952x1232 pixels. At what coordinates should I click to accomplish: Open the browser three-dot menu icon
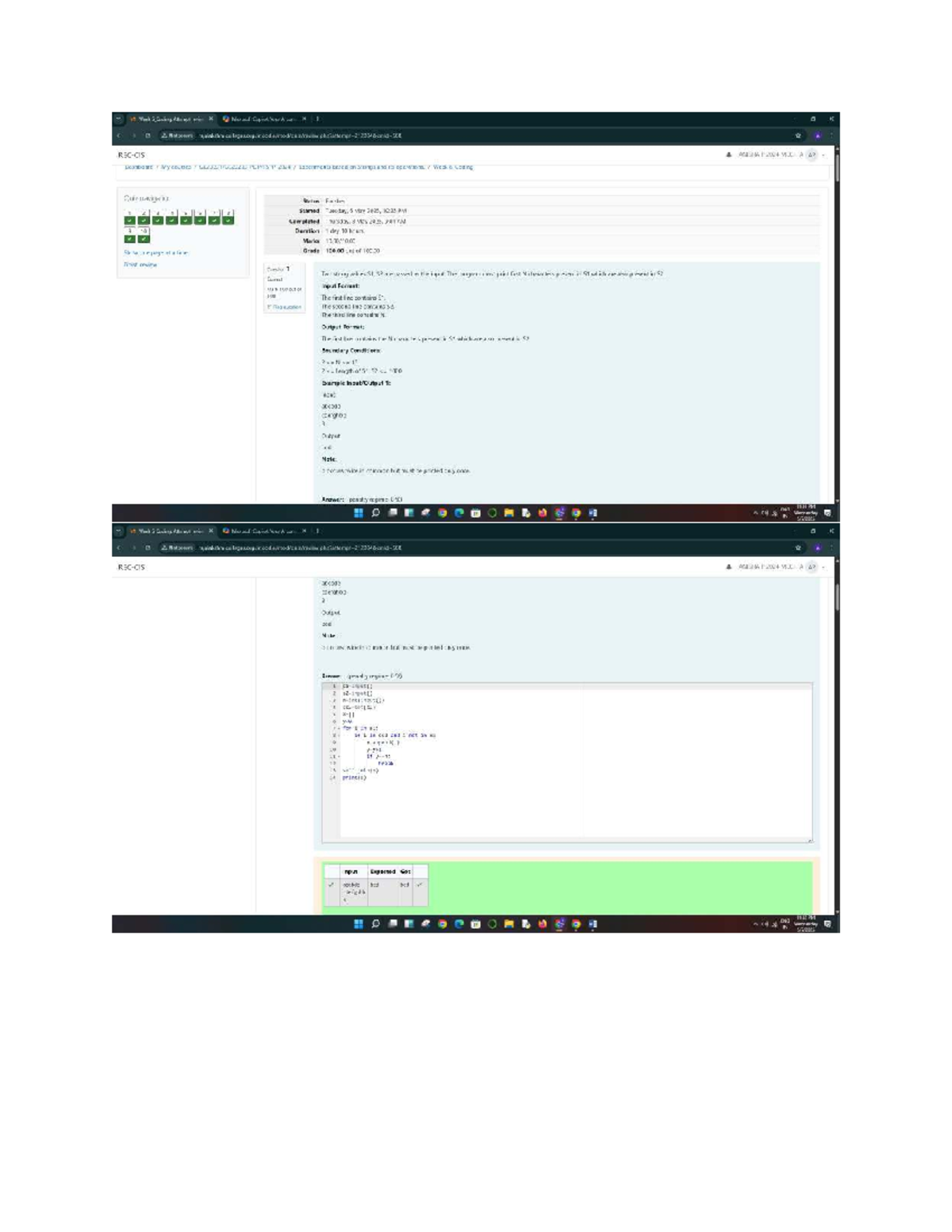coord(831,136)
